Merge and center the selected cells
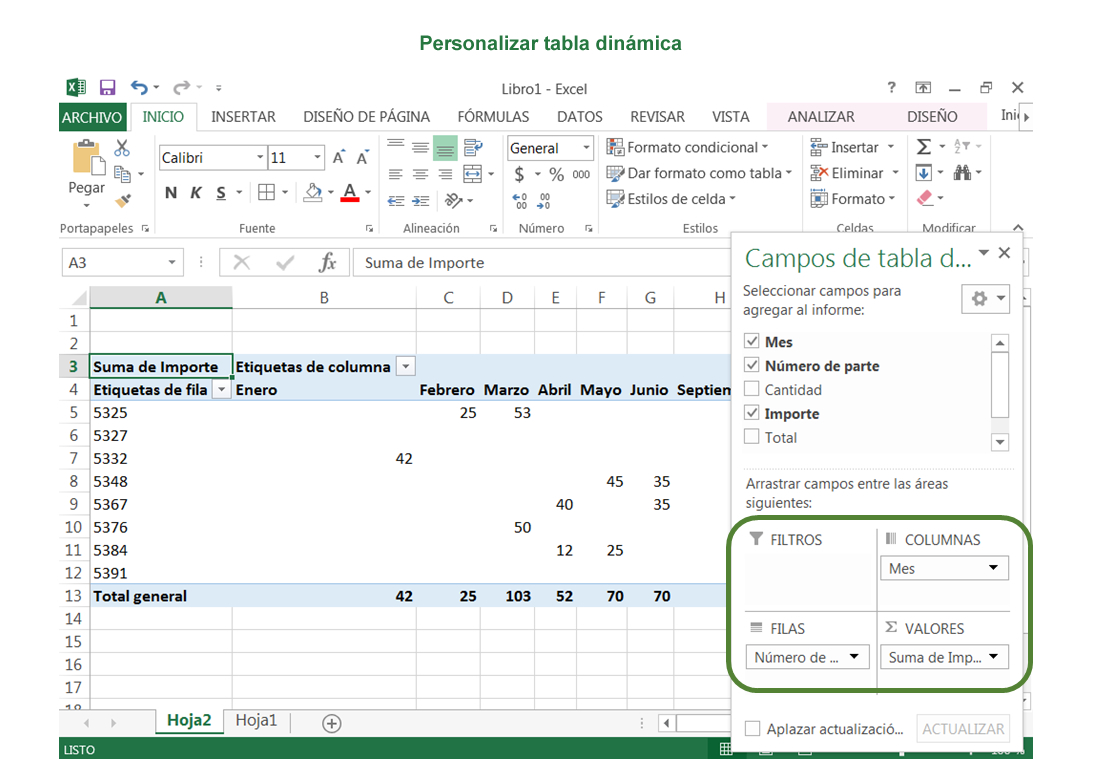Image resolution: width=1100 pixels, height=767 pixels. point(473,174)
